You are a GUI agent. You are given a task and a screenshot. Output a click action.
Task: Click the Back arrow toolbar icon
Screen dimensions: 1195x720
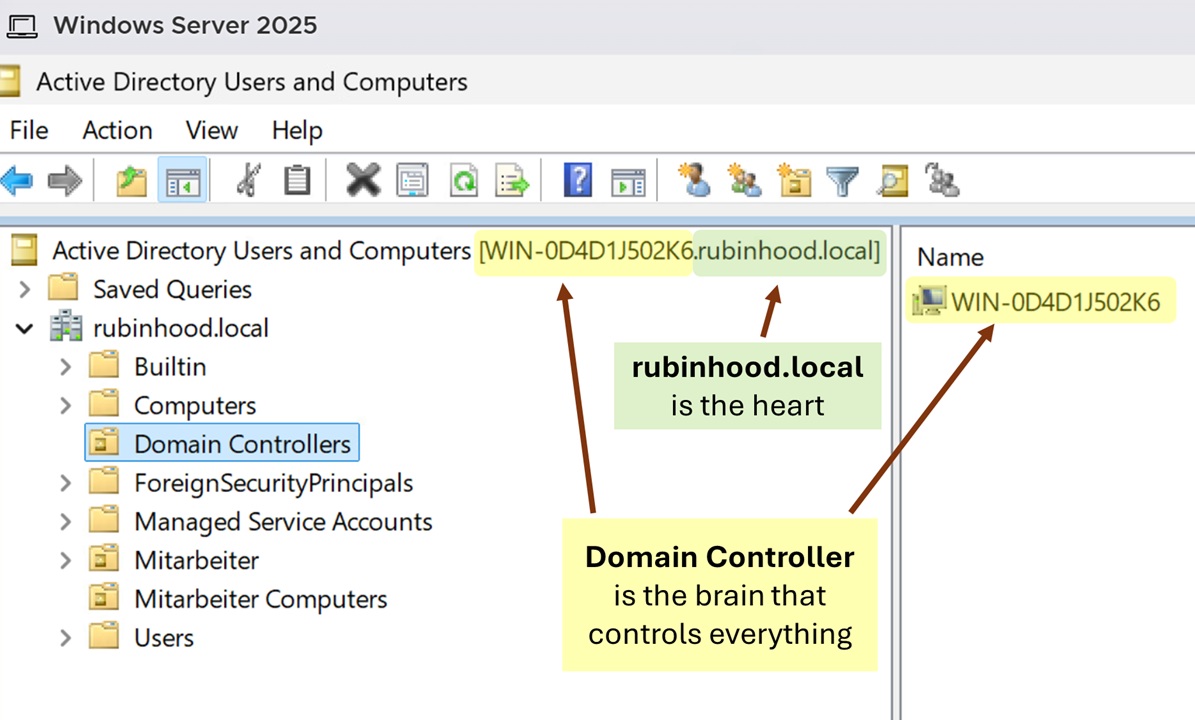17,181
